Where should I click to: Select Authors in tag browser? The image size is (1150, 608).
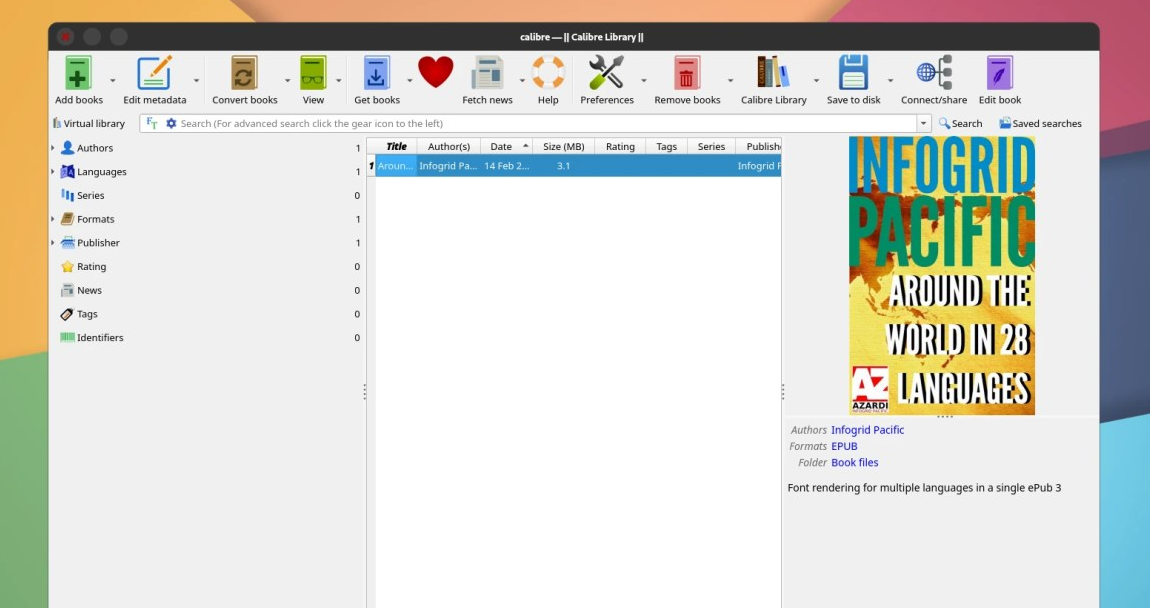tap(95, 148)
